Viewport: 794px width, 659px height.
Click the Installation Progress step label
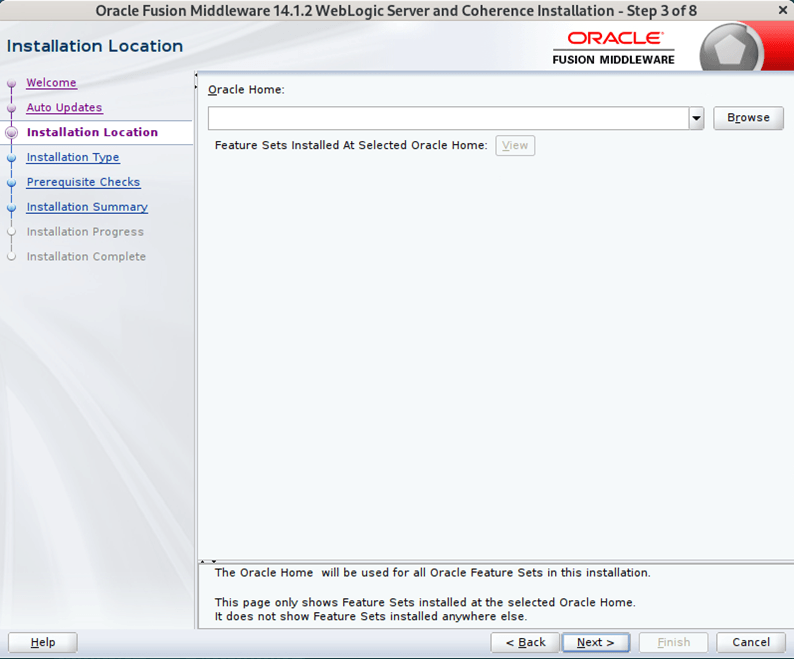[85, 231]
